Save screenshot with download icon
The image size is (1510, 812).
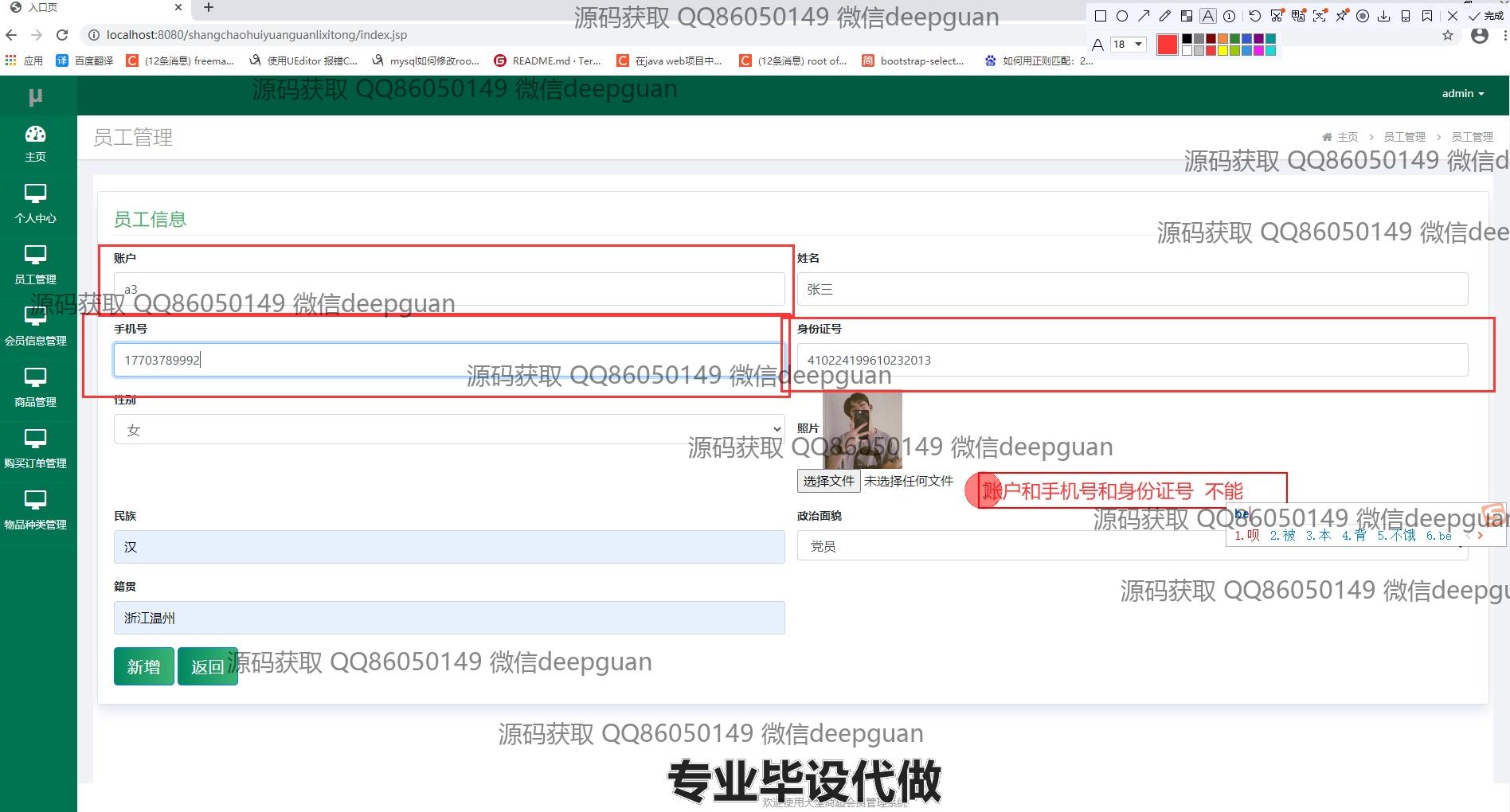(1384, 16)
